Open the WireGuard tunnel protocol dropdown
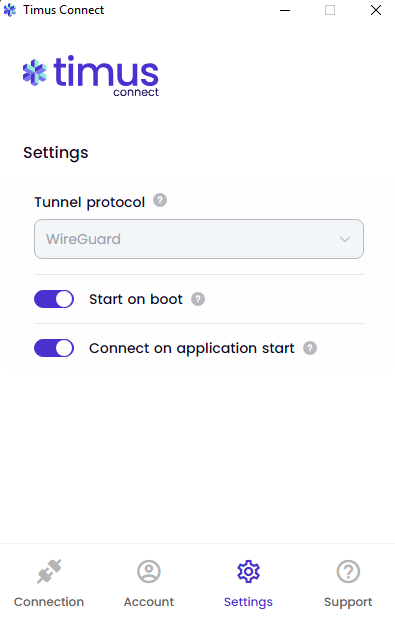Screen dimensions: 395x619 tap(199, 239)
